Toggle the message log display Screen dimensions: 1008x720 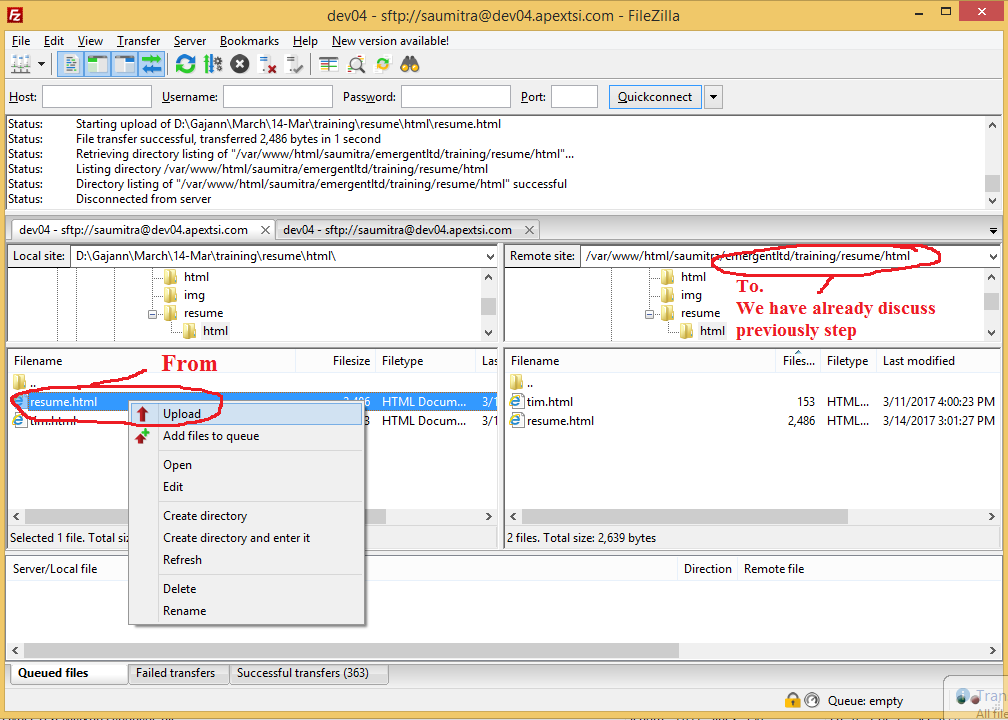71,64
